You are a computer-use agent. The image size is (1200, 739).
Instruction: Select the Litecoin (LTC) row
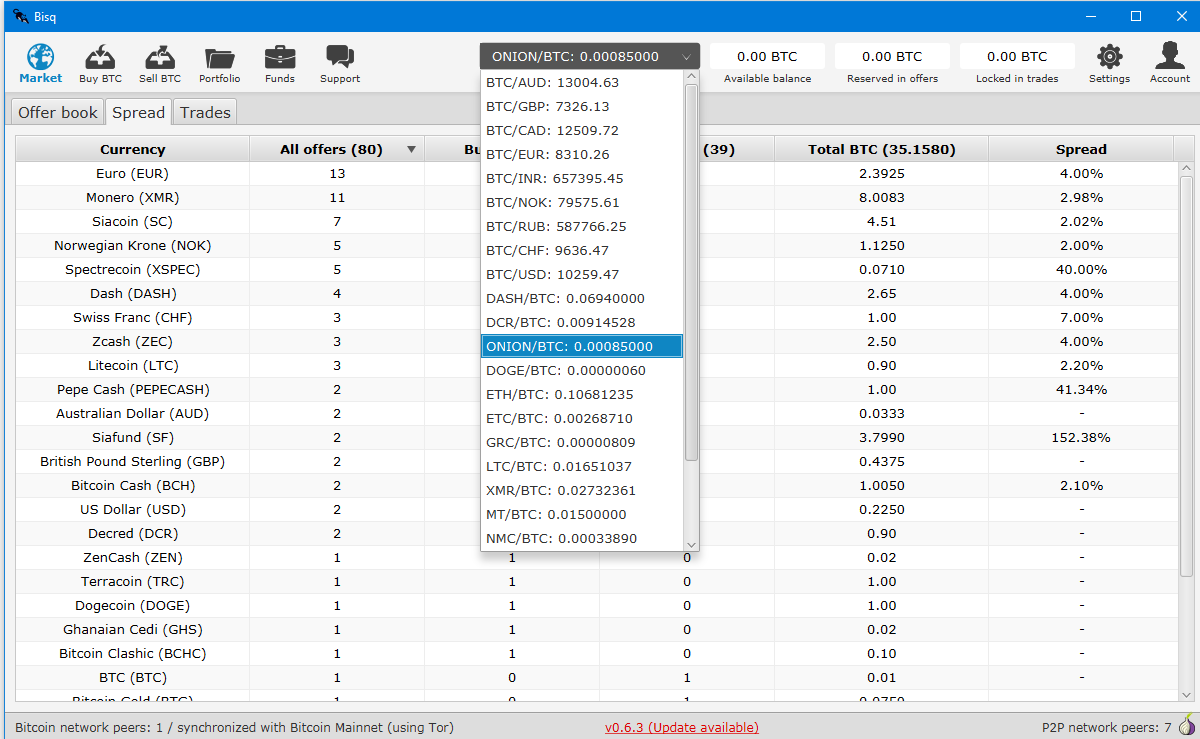pyautogui.click(x=597, y=365)
